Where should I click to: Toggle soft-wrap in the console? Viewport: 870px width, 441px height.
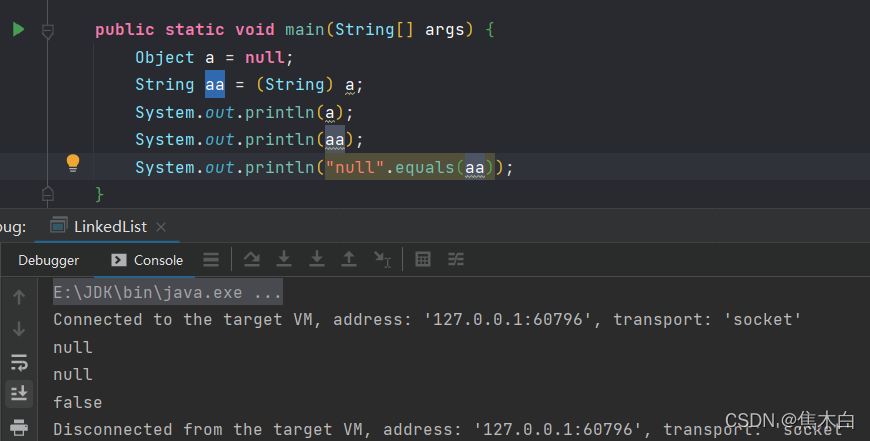click(x=19, y=362)
